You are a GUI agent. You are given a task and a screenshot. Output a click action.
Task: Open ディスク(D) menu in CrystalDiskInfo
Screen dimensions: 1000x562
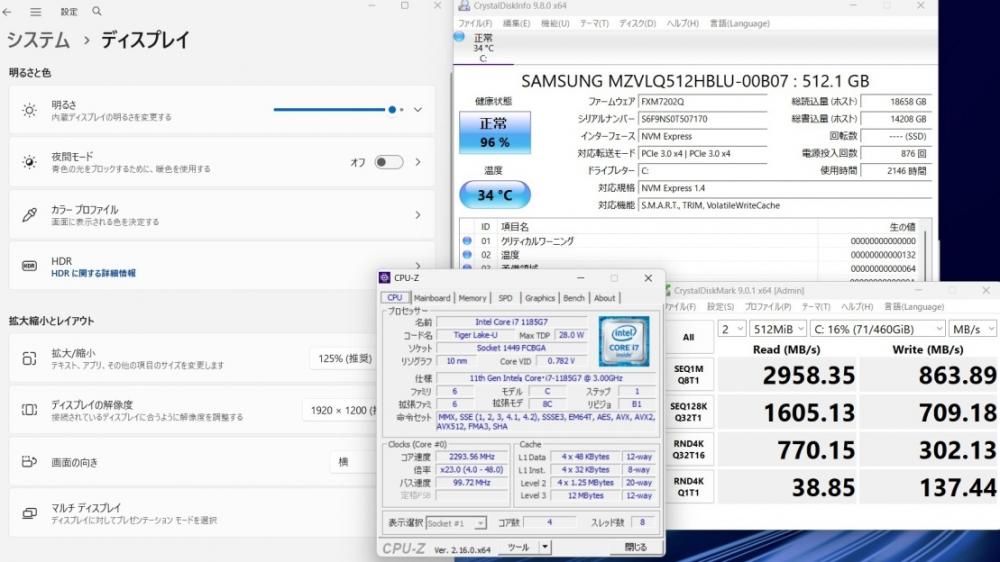click(x=637, y=24)
